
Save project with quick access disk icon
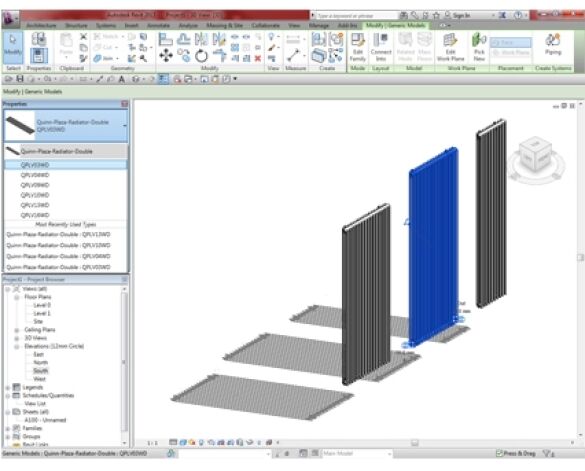[x=20, y=79]
